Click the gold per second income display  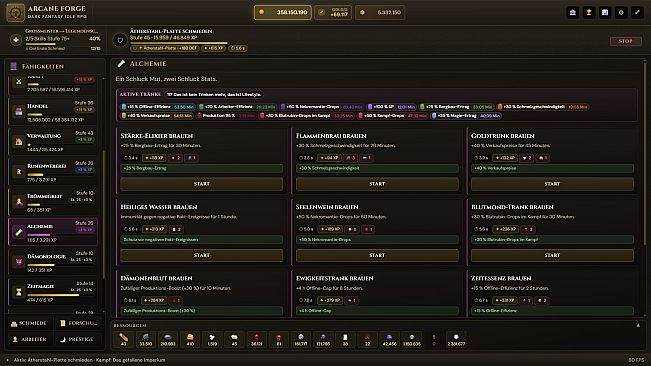(x=333, y=12)
